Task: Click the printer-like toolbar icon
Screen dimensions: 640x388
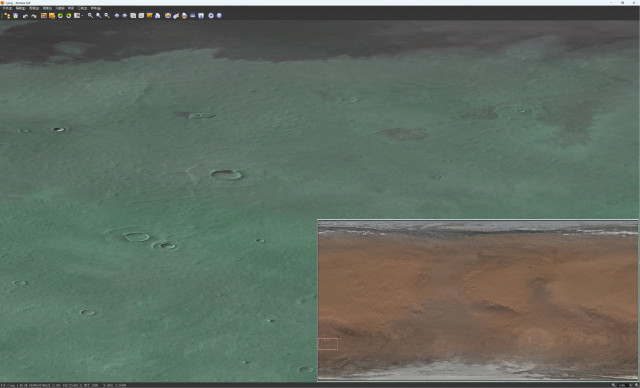Action: click(x=184, y=16)
